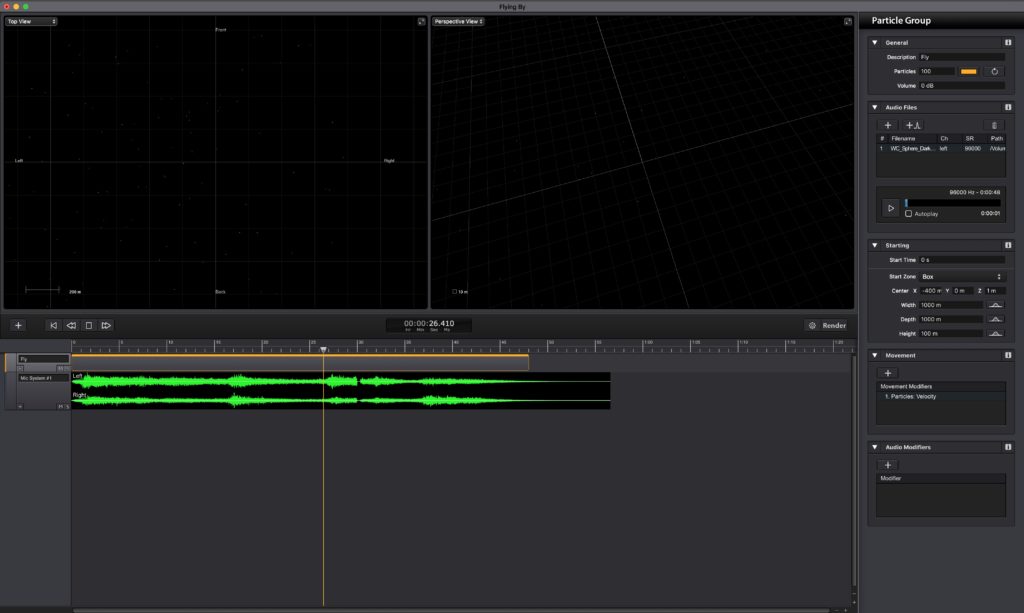Viewport: 1024px width, 613px height.
Task: Delete the selected audio file with the trash icon
Action: [x=994, y=125]
